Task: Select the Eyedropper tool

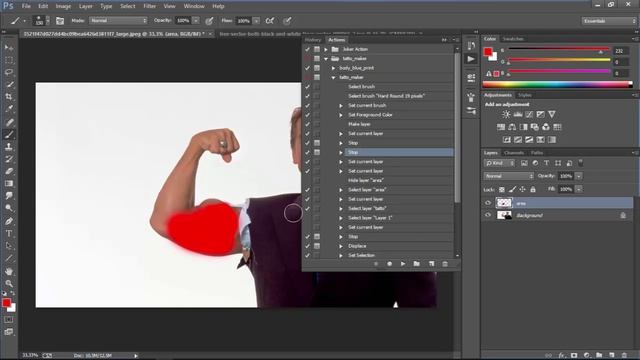Action: point(9,109)
